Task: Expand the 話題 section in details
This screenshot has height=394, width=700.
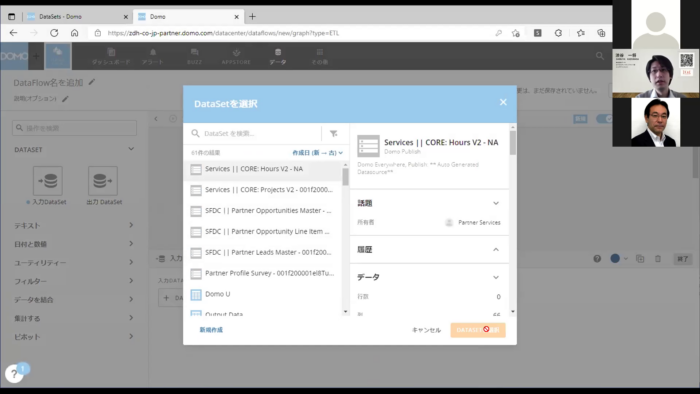Action: (496, 203)
